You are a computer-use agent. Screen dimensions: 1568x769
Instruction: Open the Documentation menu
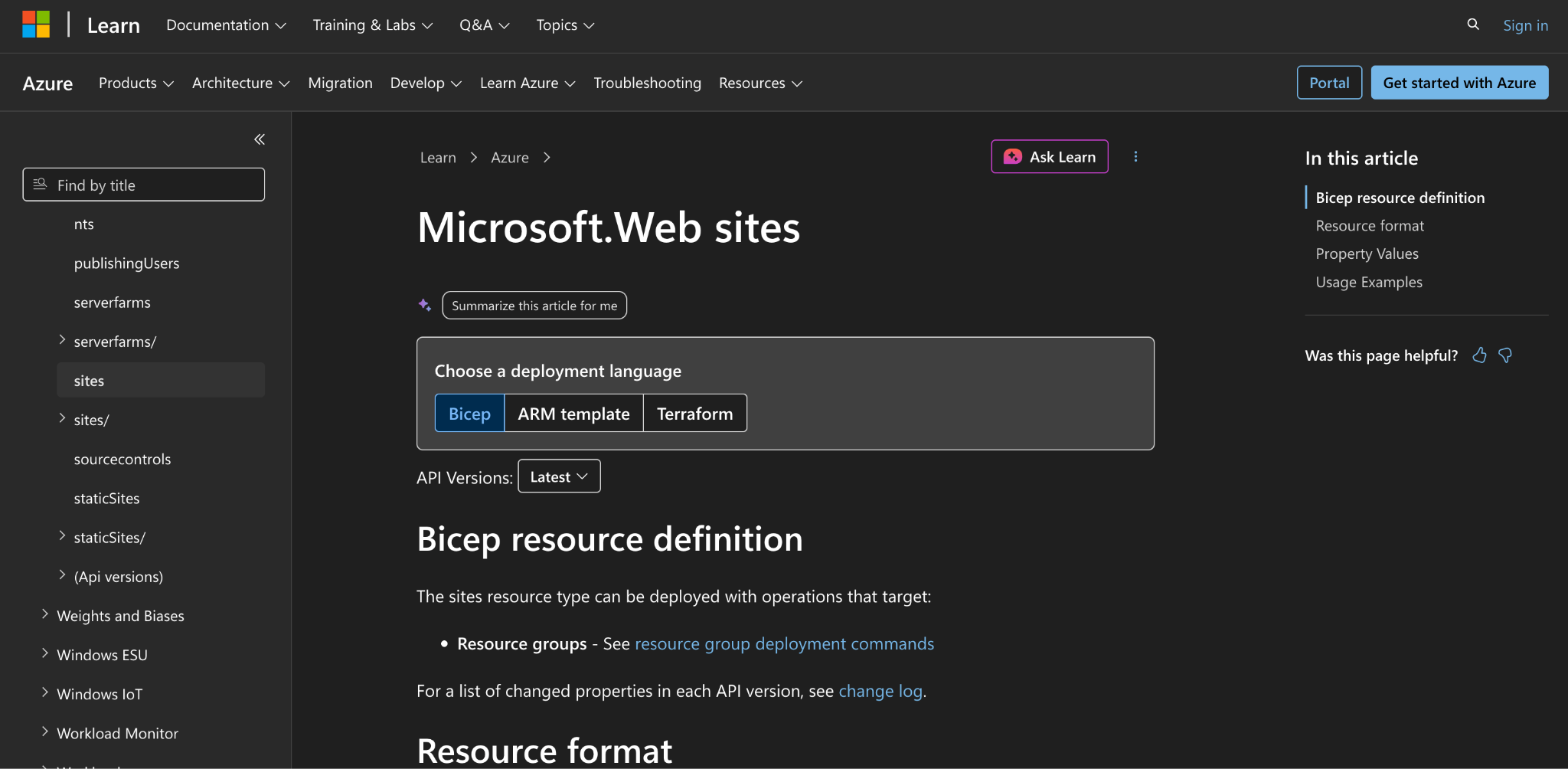(x=226, y=25)
